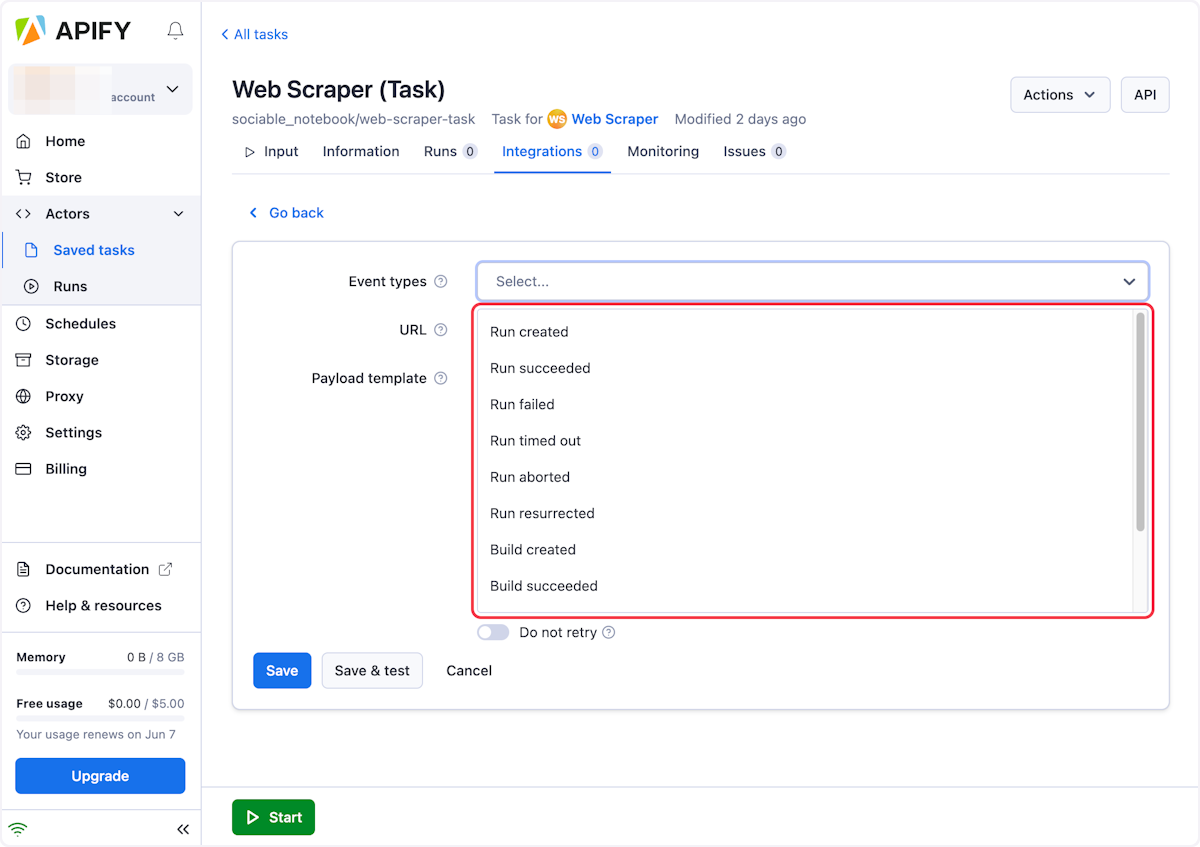Viewport: 1200px width, 847px height.
Task: Go back to All tasks
Action: click(x=254, y=34)
